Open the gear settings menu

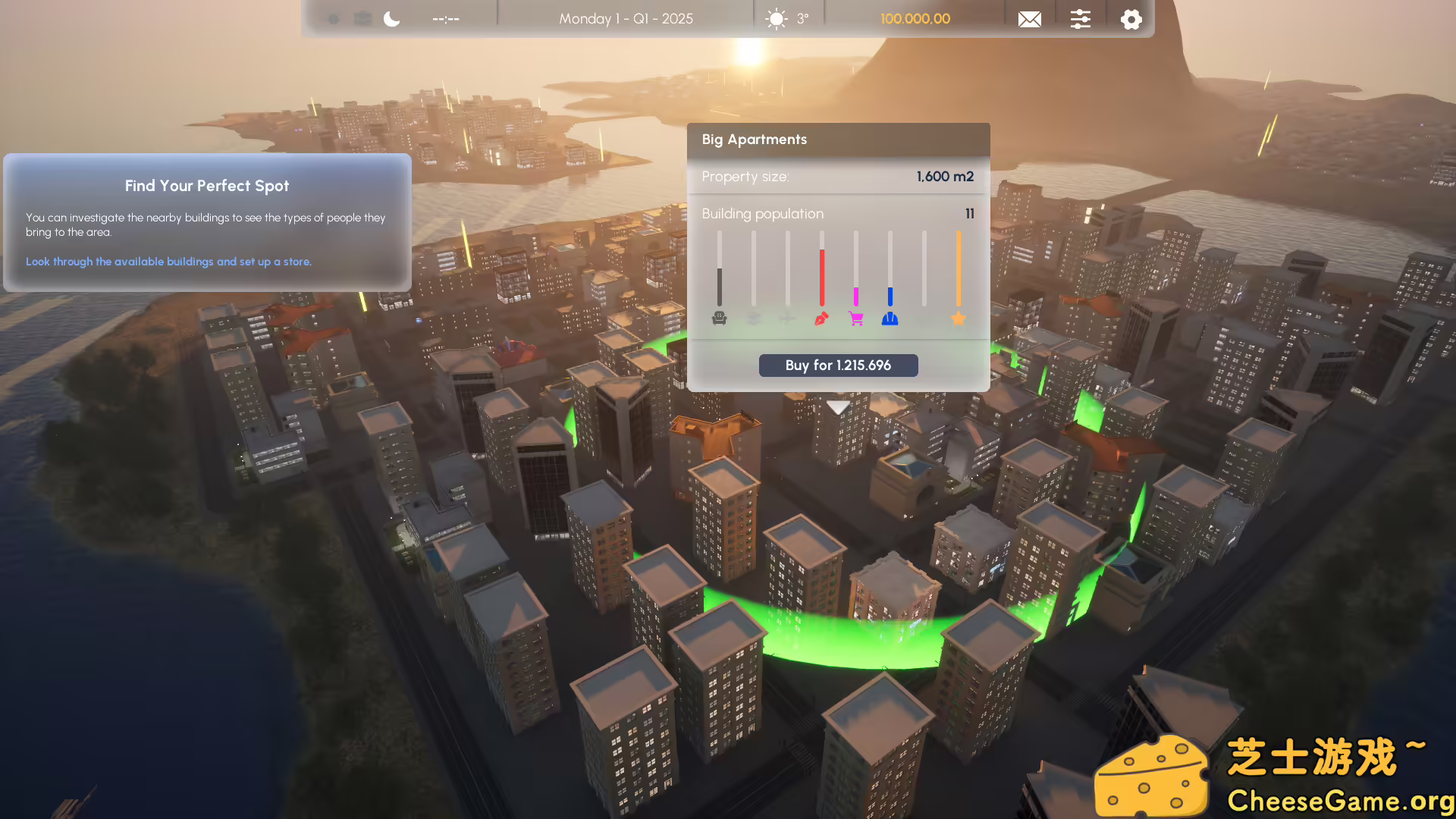1131,19
